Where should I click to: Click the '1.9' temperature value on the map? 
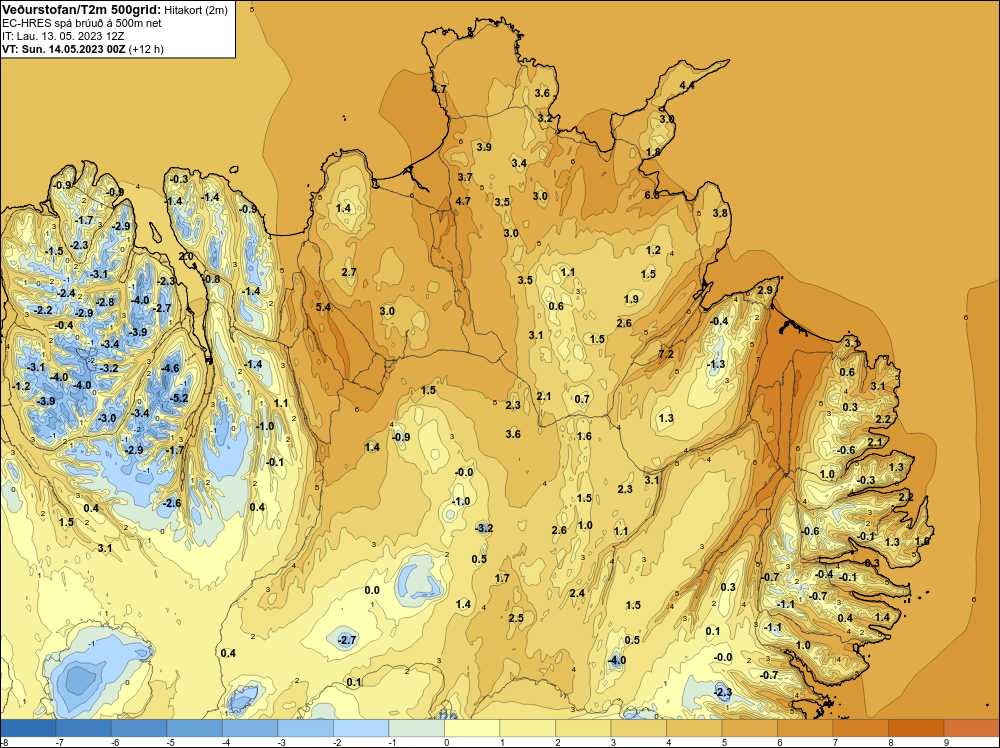pyautogui.click(x=631, y=299)
